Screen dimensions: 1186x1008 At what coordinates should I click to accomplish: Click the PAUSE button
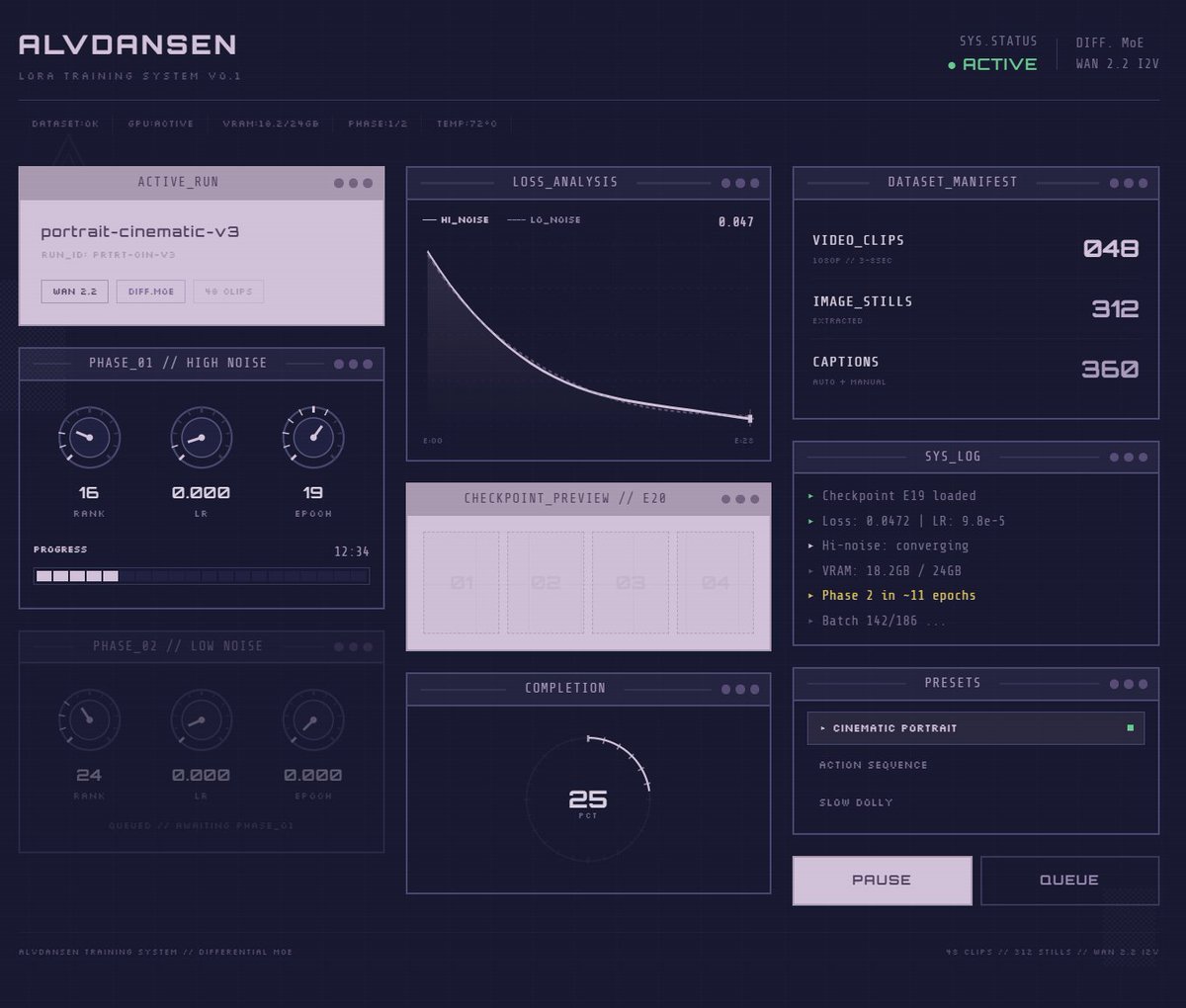tap(882, 881)
